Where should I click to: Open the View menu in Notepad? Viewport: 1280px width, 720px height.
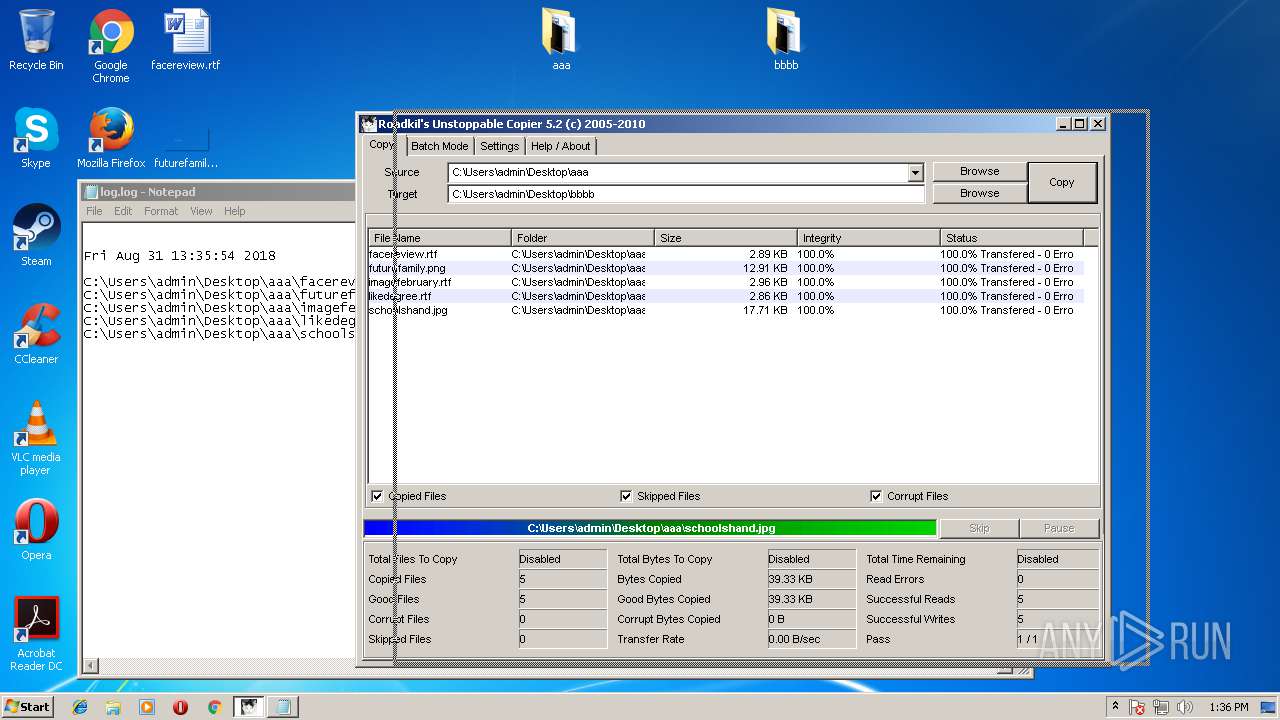coord(201,211)
